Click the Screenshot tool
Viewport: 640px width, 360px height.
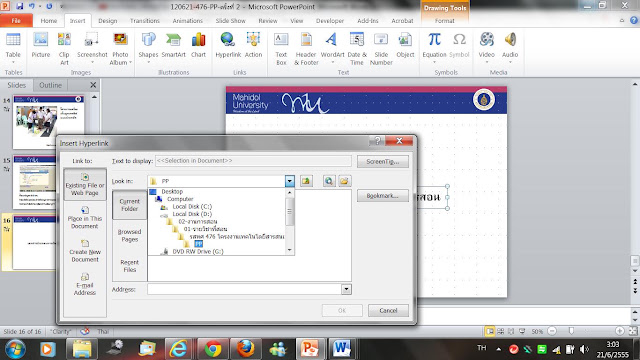point(92,48)
